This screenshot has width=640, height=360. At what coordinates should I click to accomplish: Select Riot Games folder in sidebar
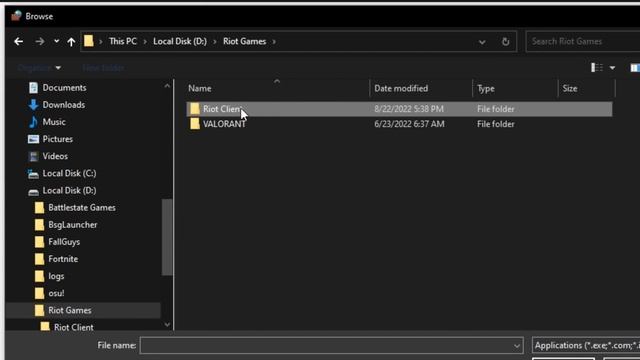[84, 311]
